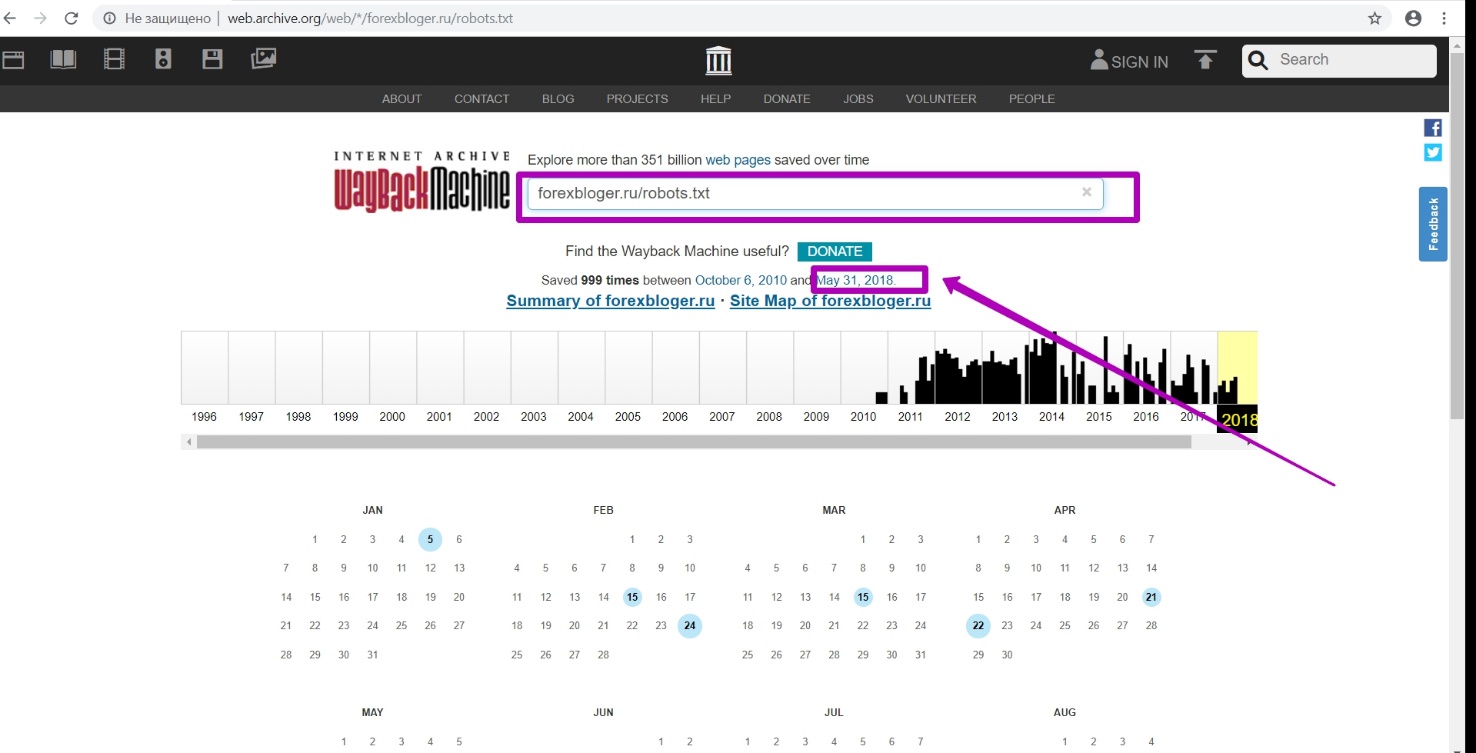Open the April 22 capture
This screenshot has height=753, width=1476.
[x=978, y=626]
